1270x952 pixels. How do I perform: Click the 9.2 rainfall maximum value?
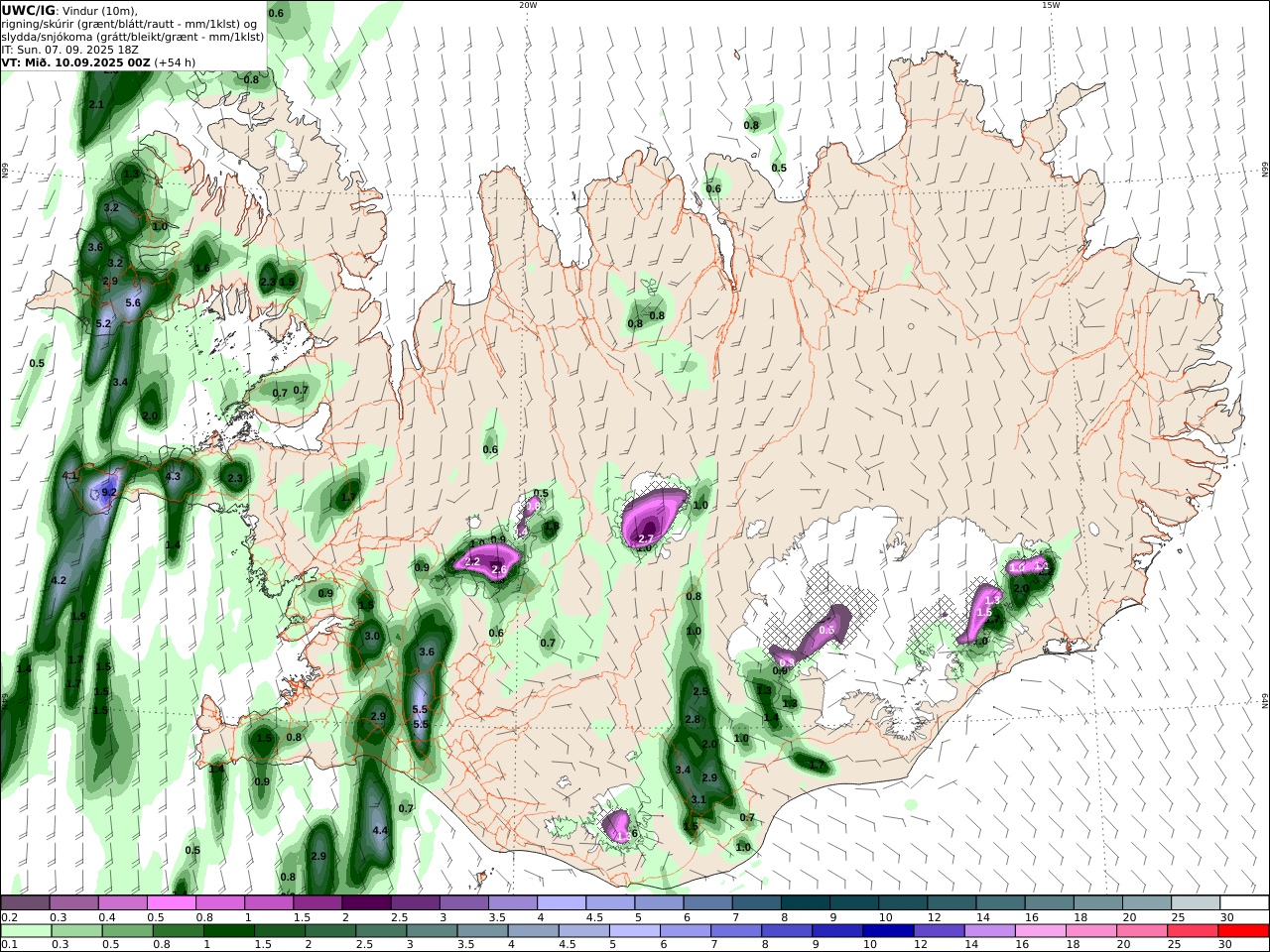(109, 492)
